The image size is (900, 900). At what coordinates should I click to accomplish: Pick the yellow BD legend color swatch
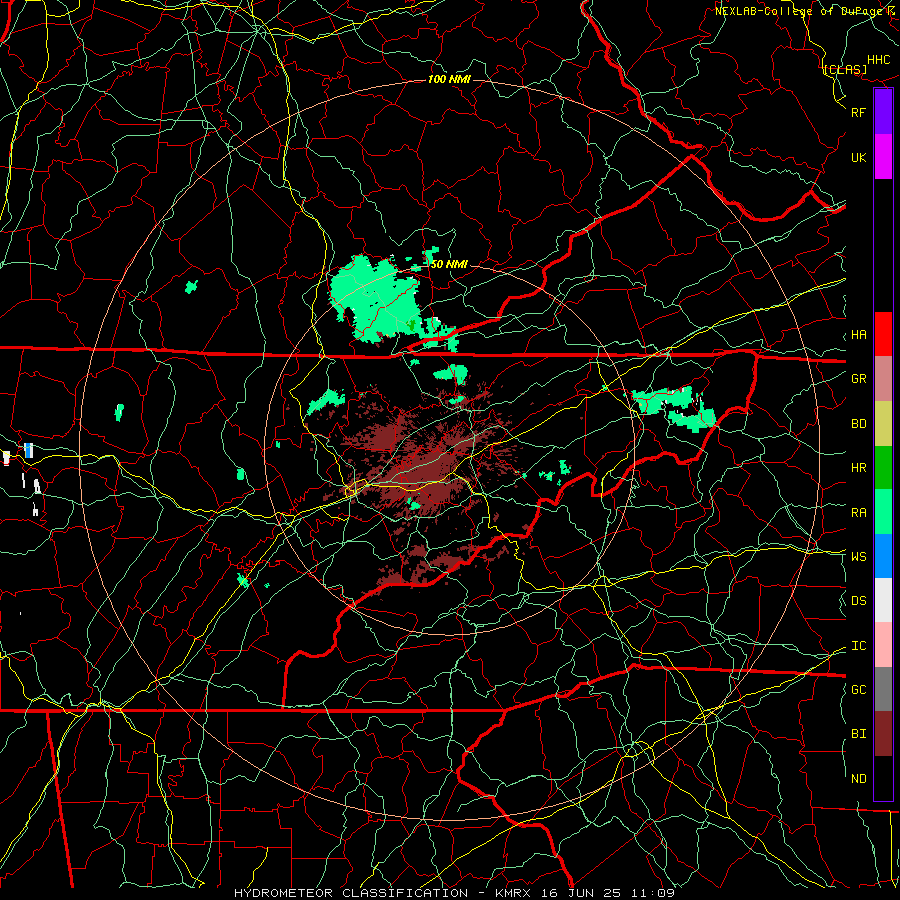[x=883, y=424]
